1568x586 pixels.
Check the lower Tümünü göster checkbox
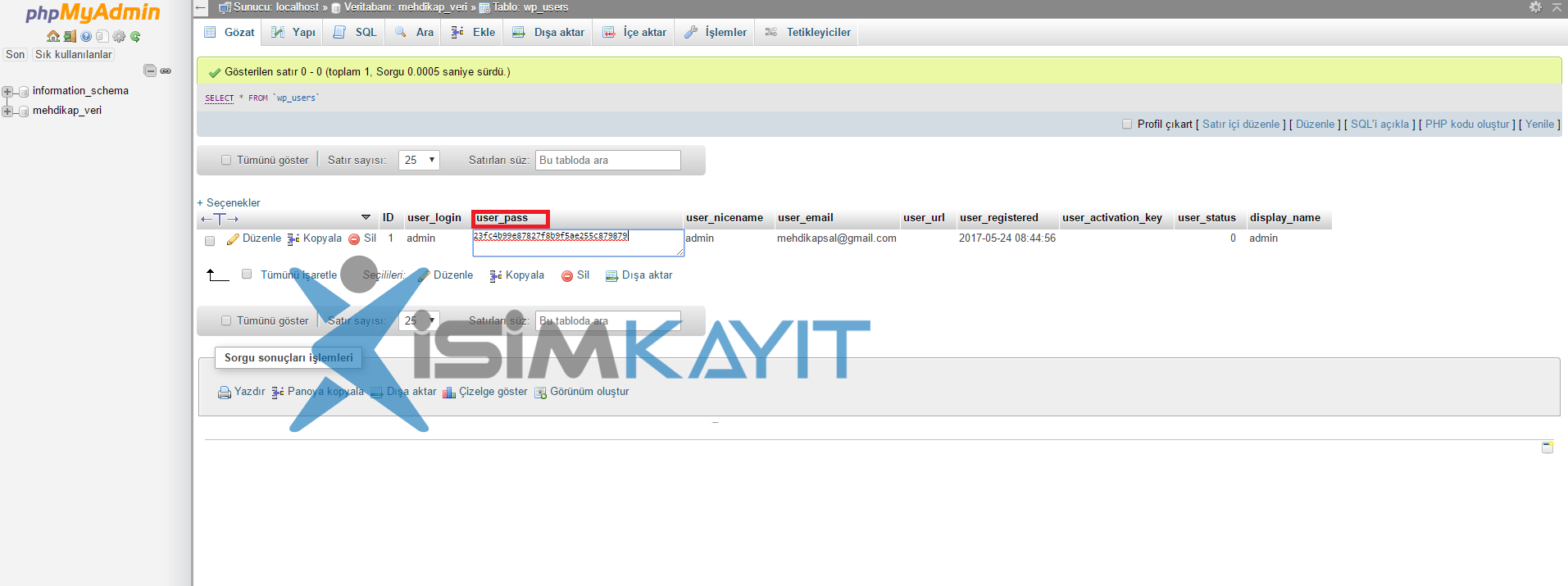coord(226,321)
